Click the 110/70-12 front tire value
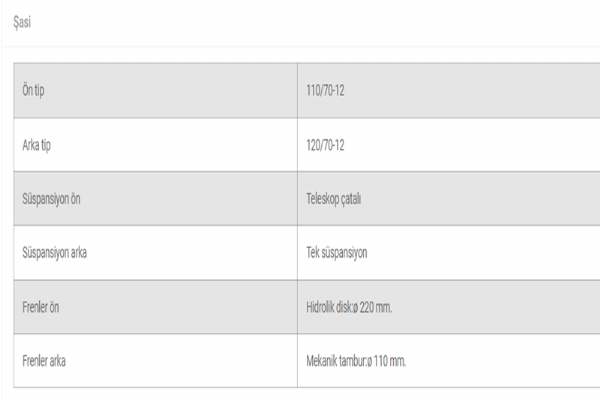Image resolution: width=600 pixels, height=400 pixels. (x=325, y=91)
